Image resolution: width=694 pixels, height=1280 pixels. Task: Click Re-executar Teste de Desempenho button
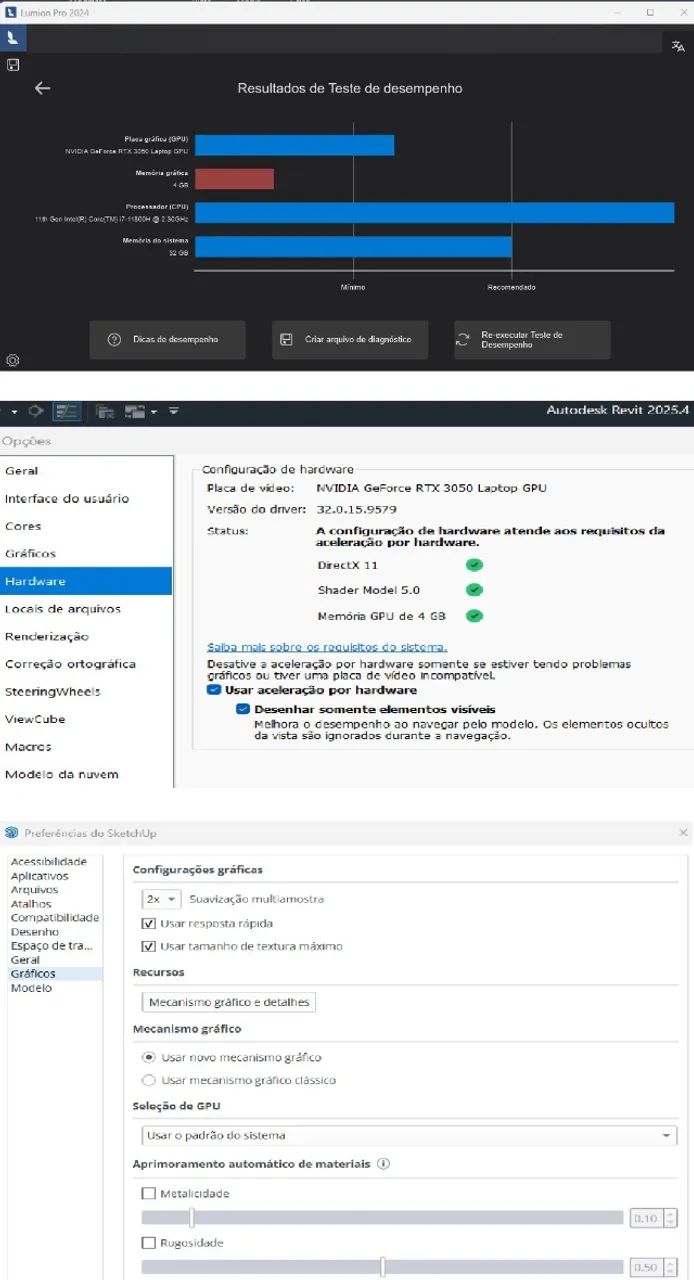tap(532, 340)
